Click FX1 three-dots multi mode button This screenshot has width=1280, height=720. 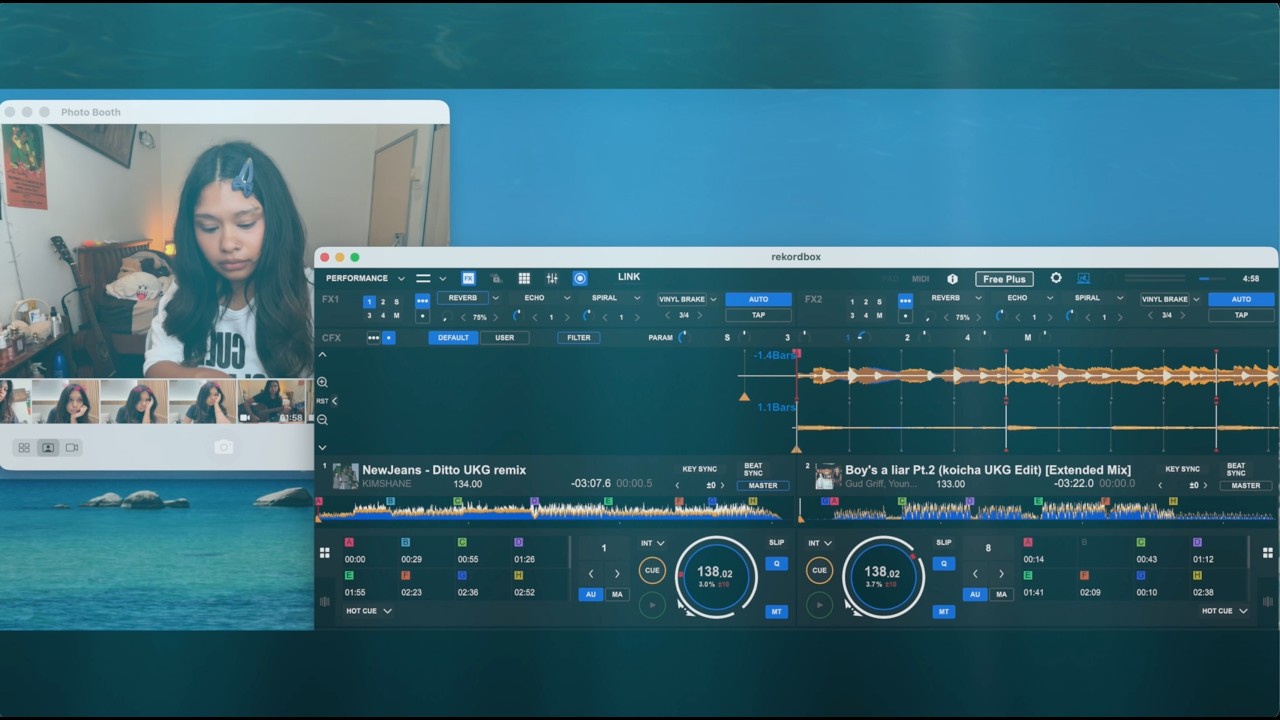422,300
